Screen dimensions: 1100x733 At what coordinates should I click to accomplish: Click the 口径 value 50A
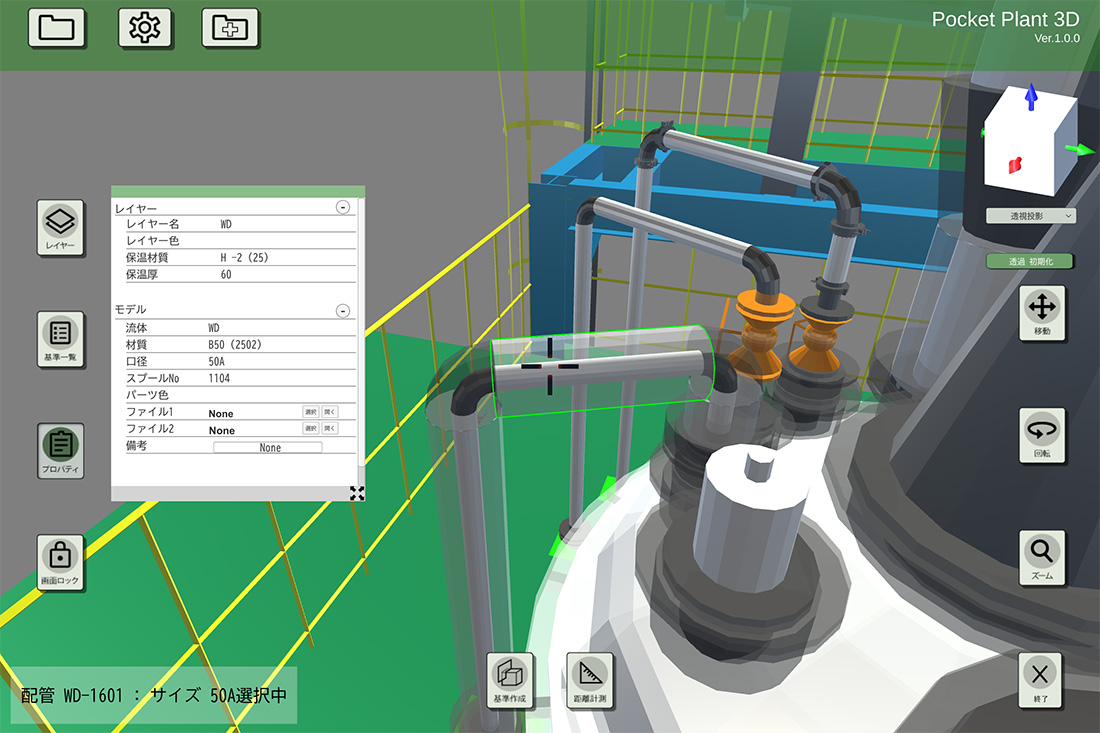(216, 361)
